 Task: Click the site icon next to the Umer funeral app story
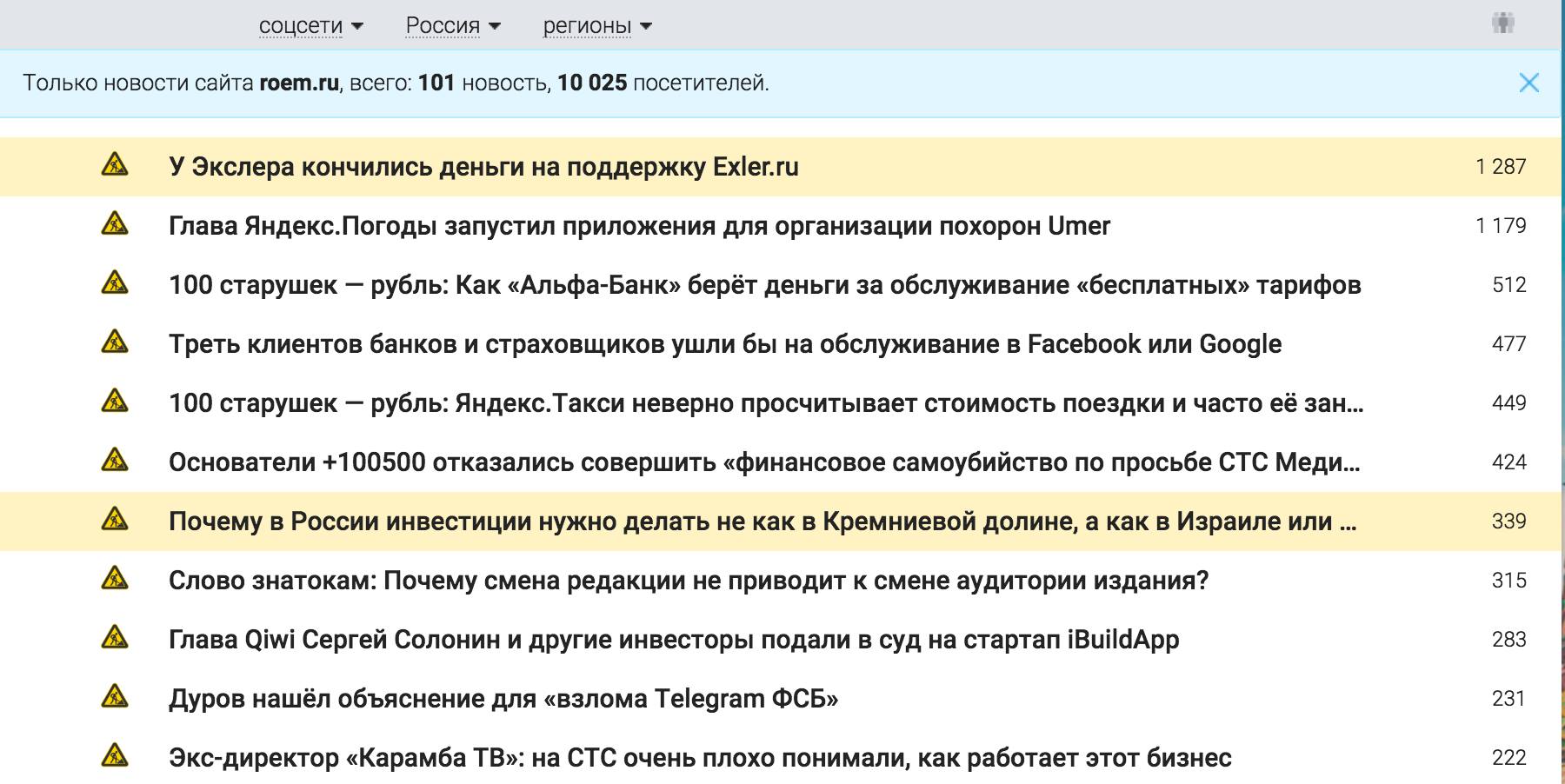[115, 224]
